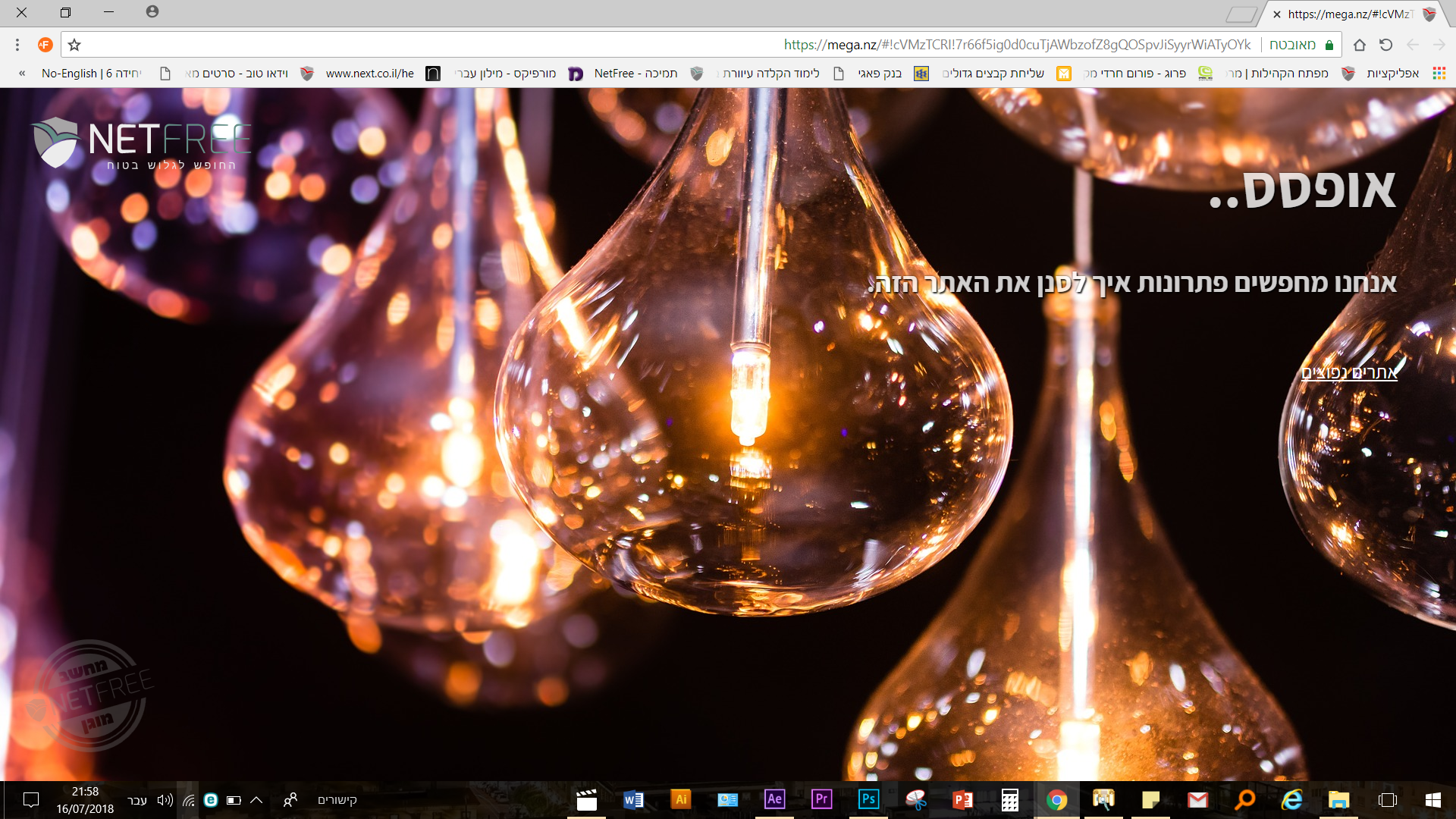1456x819 pixels.
Task: Open the Calculator from the taskbar
Action: 1010,800
